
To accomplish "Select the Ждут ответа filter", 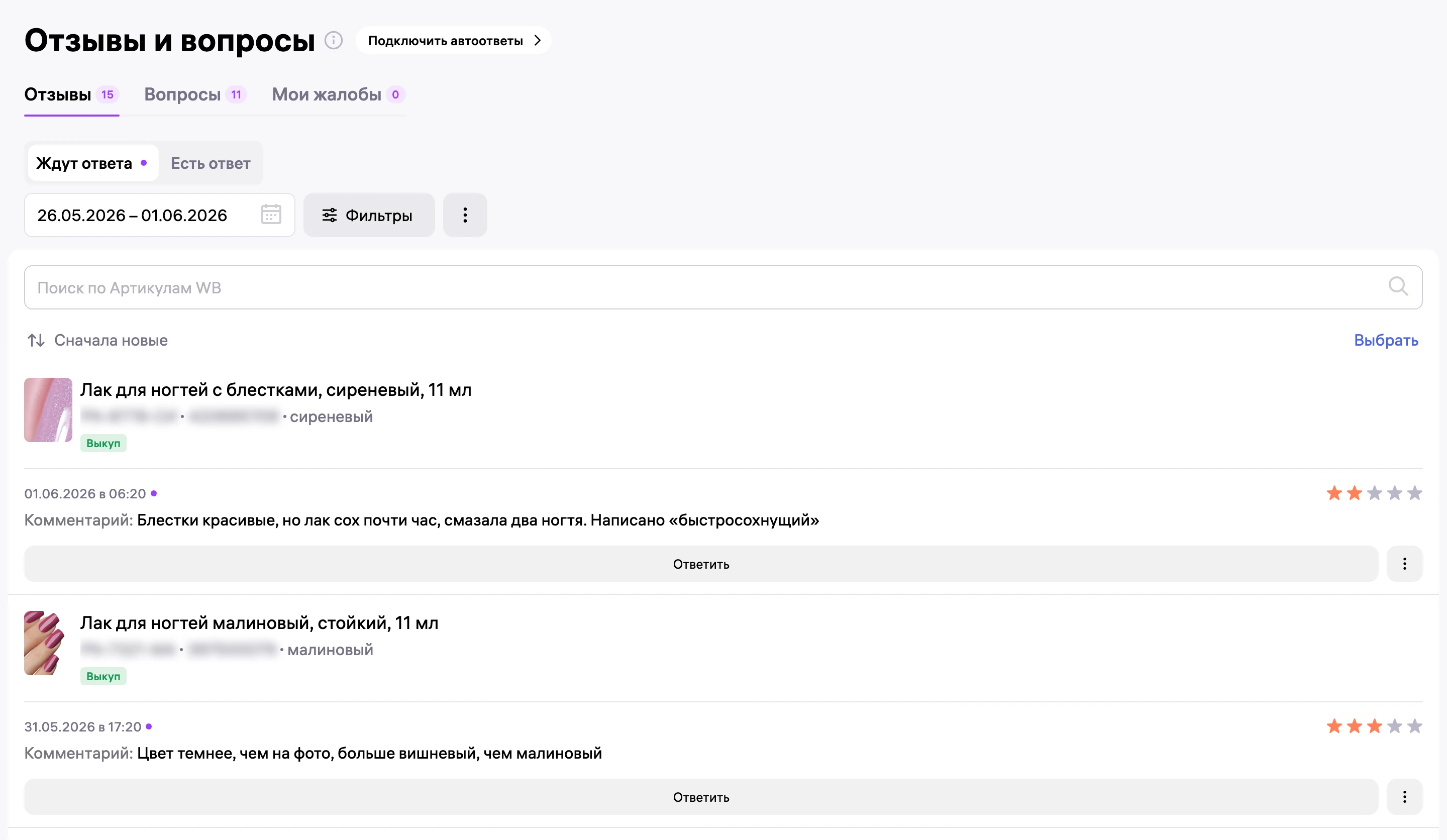I will click(93, 163).
